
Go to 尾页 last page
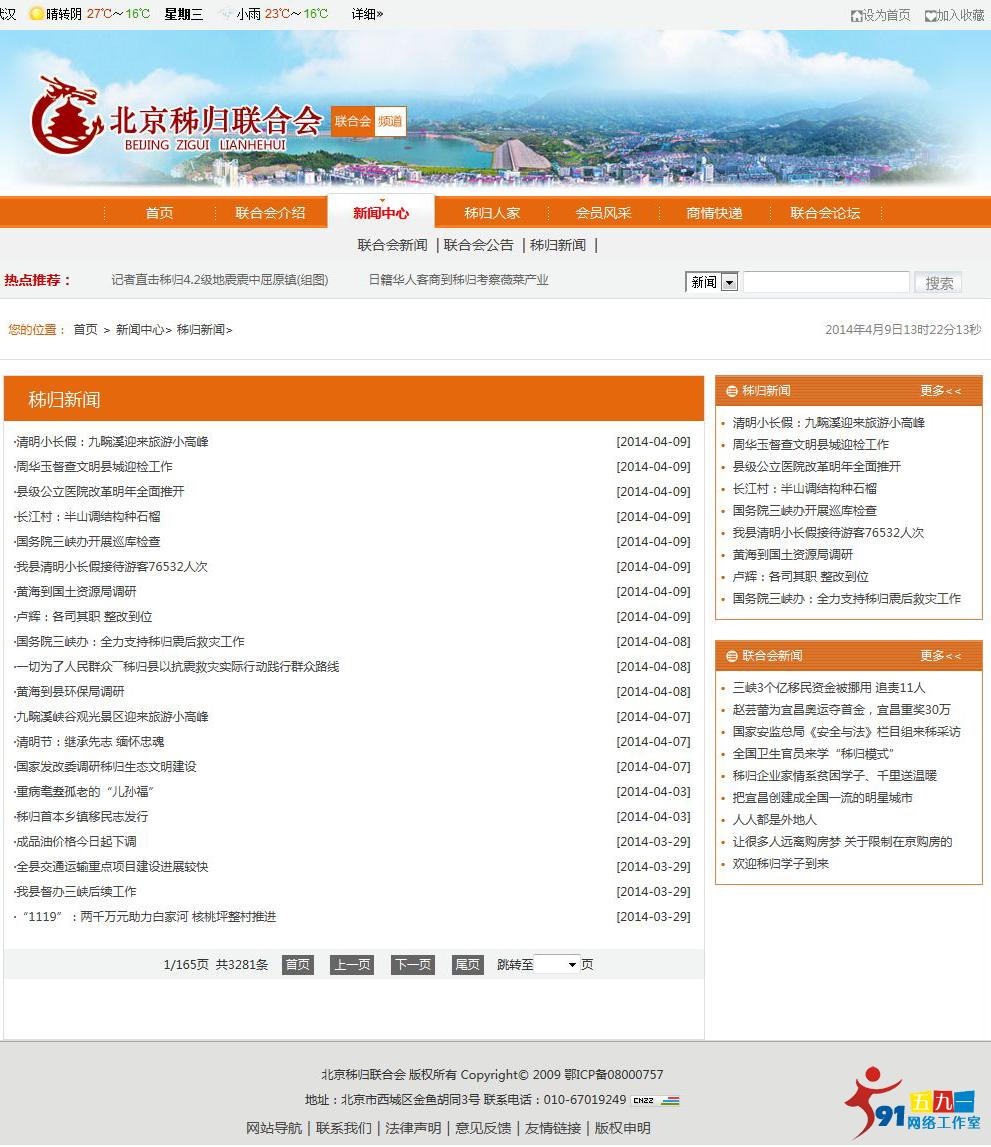point(466,964)
